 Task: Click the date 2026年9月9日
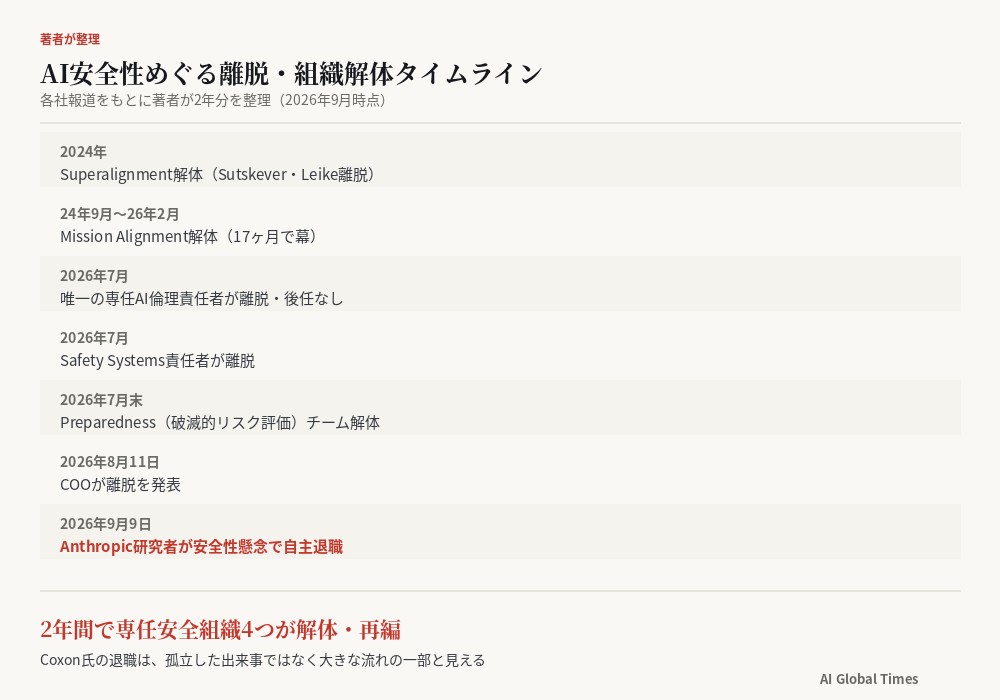point(105,523)
